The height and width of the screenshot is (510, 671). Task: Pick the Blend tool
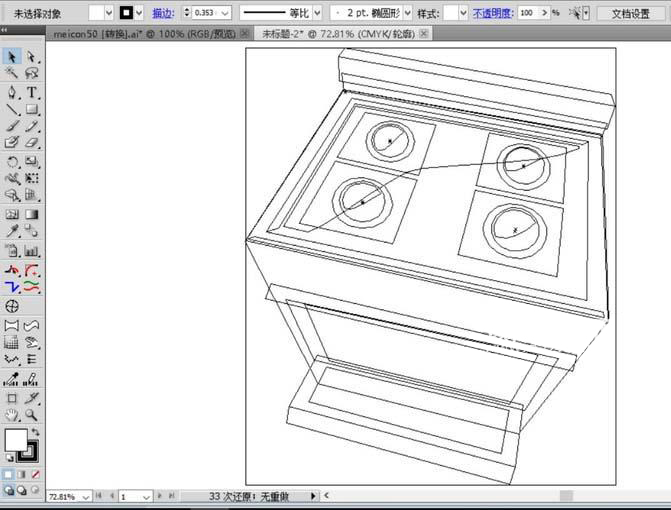[x=31, y=231]
